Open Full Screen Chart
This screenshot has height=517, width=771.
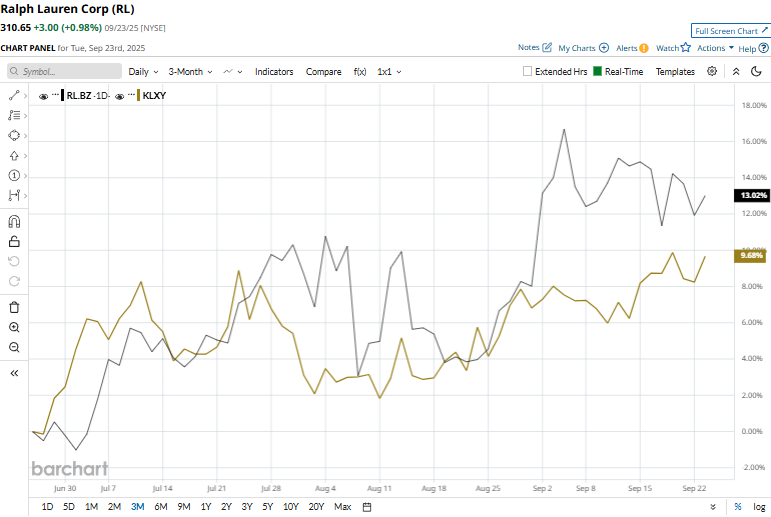tap(731, 30)
